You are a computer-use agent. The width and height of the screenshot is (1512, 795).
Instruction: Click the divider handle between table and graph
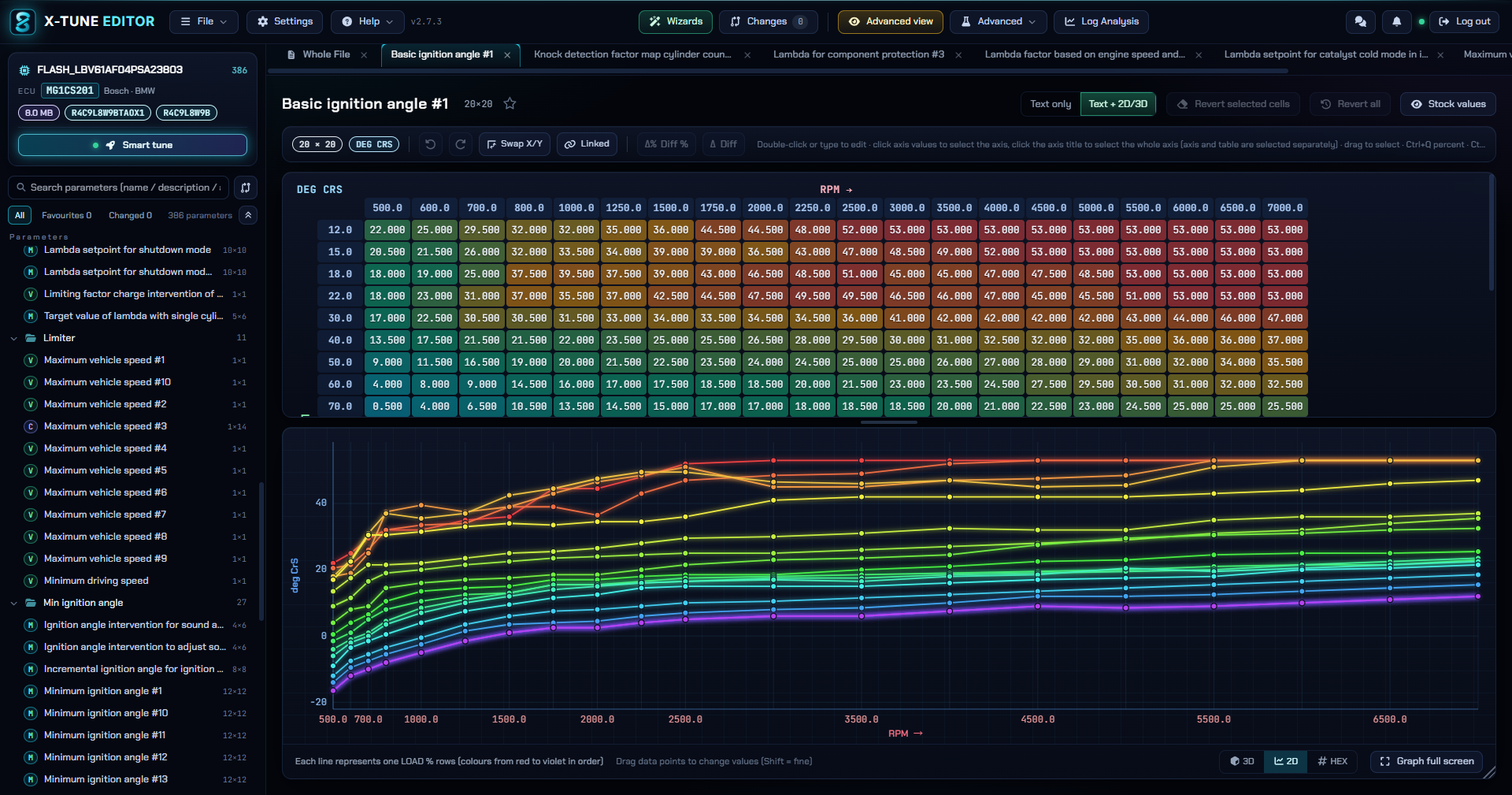(x=889, y=422)
